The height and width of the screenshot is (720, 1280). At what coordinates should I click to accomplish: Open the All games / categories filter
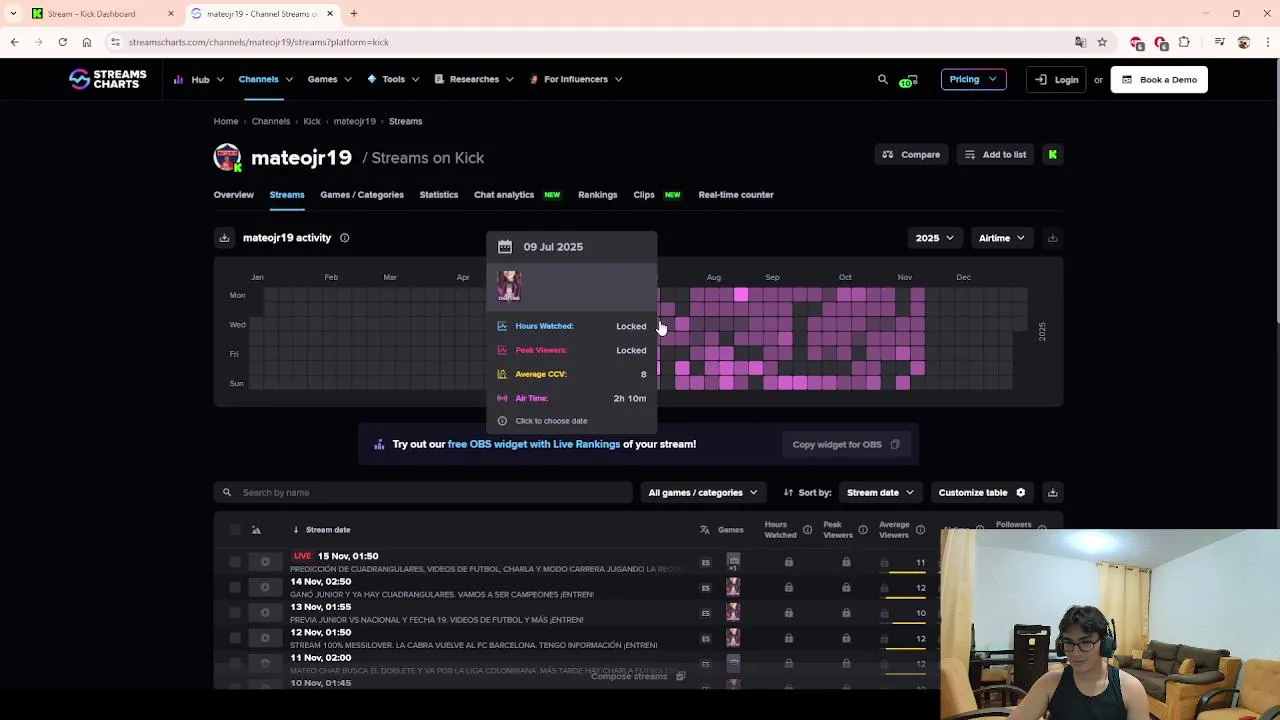(702, 492)
